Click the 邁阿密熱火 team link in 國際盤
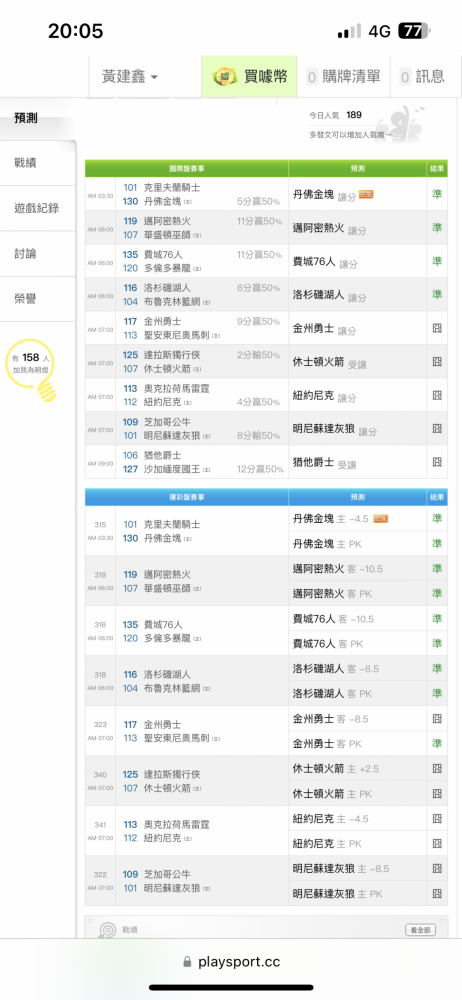Screen dimensions: 462x1000 [x=167, y=221]
